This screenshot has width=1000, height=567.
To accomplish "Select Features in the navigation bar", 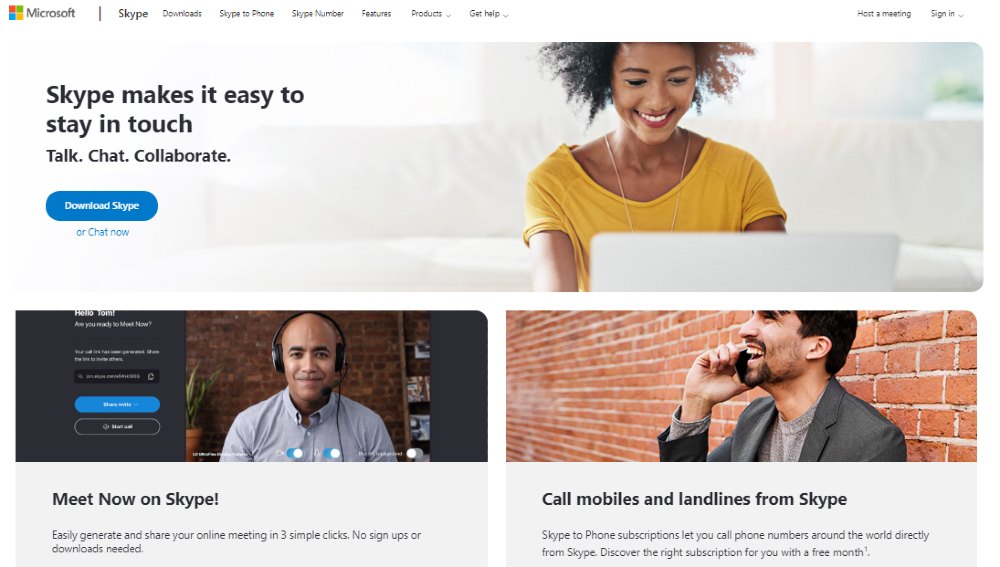I will (376, 13).
